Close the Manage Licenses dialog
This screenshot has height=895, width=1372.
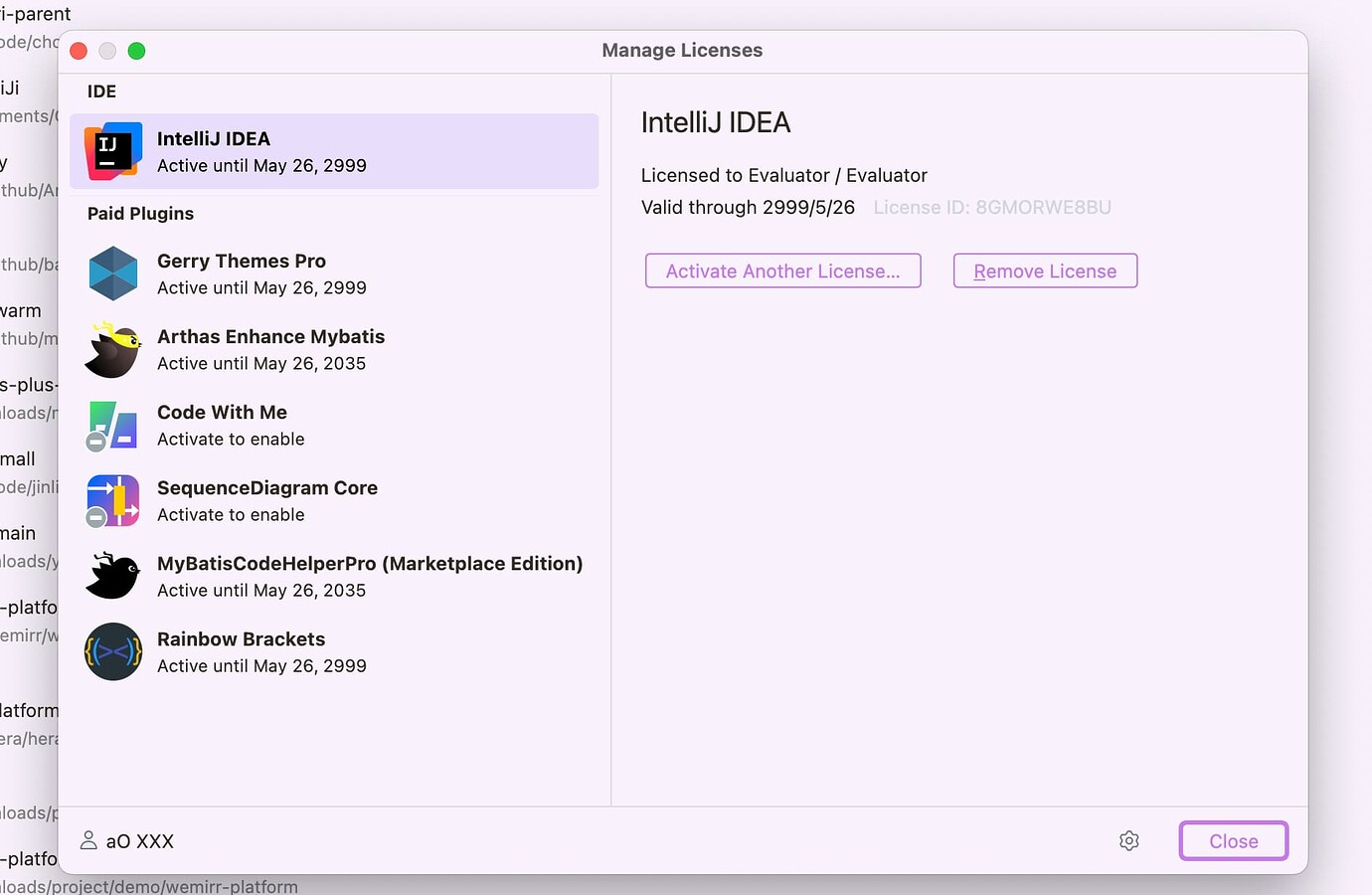1234,841
